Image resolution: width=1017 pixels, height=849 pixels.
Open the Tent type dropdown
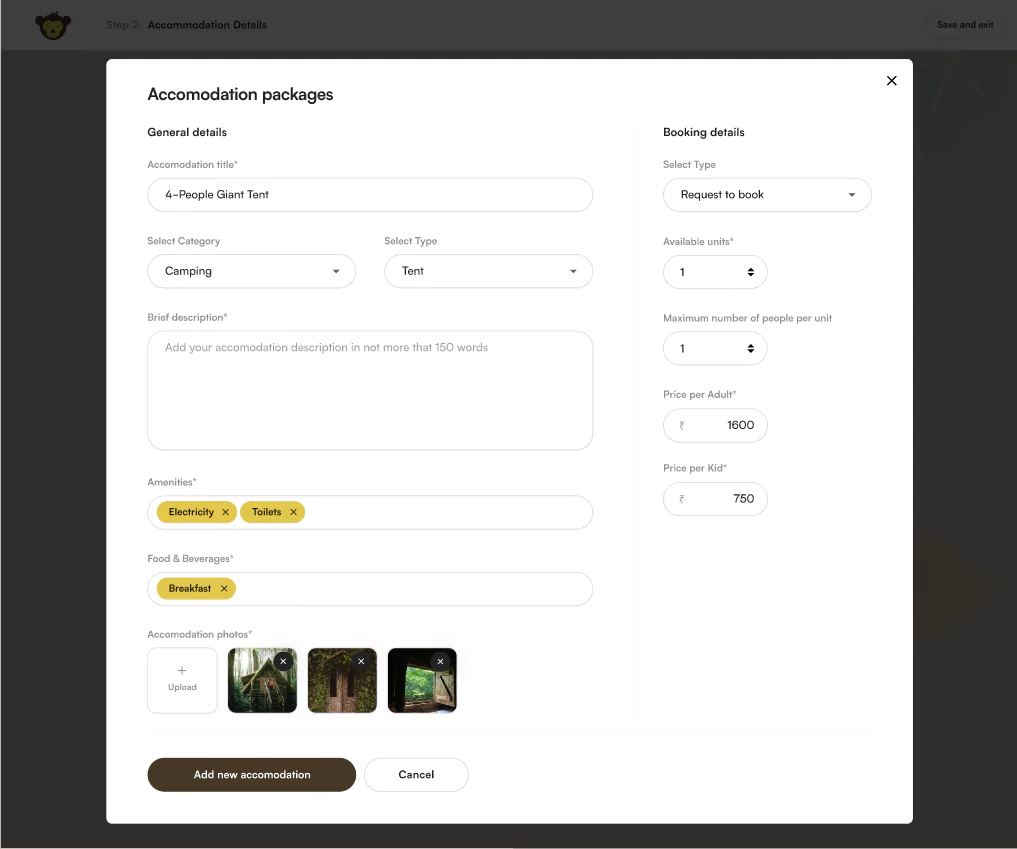pyautogui.click(x=488, y=271)
